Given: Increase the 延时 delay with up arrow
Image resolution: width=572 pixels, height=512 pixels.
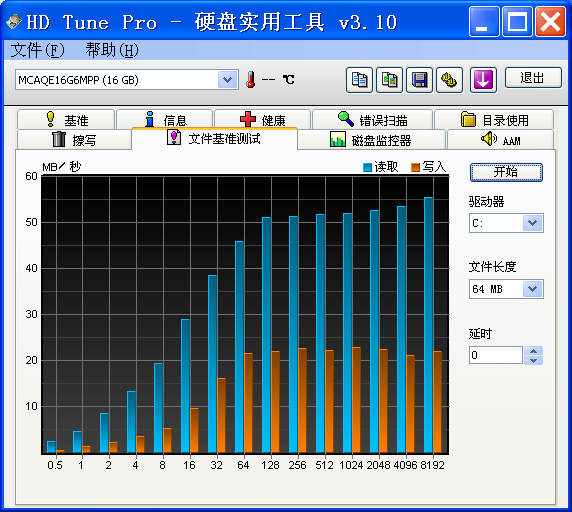Looking at the screenshot, I should pos(533,351).
